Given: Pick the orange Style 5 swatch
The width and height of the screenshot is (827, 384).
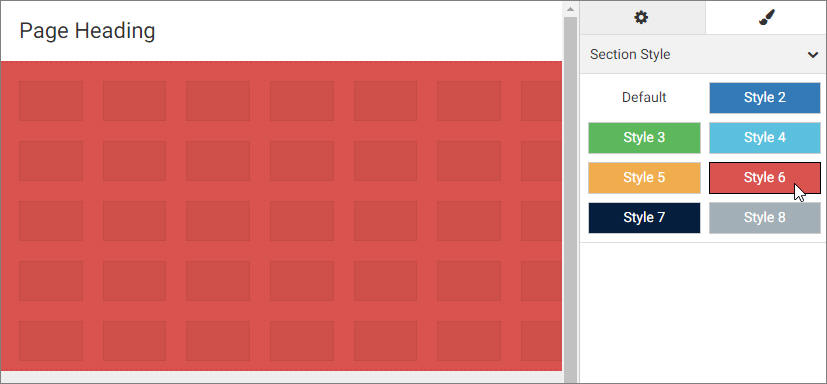Looking at the screenshot, I should click(x=644, y=178).
